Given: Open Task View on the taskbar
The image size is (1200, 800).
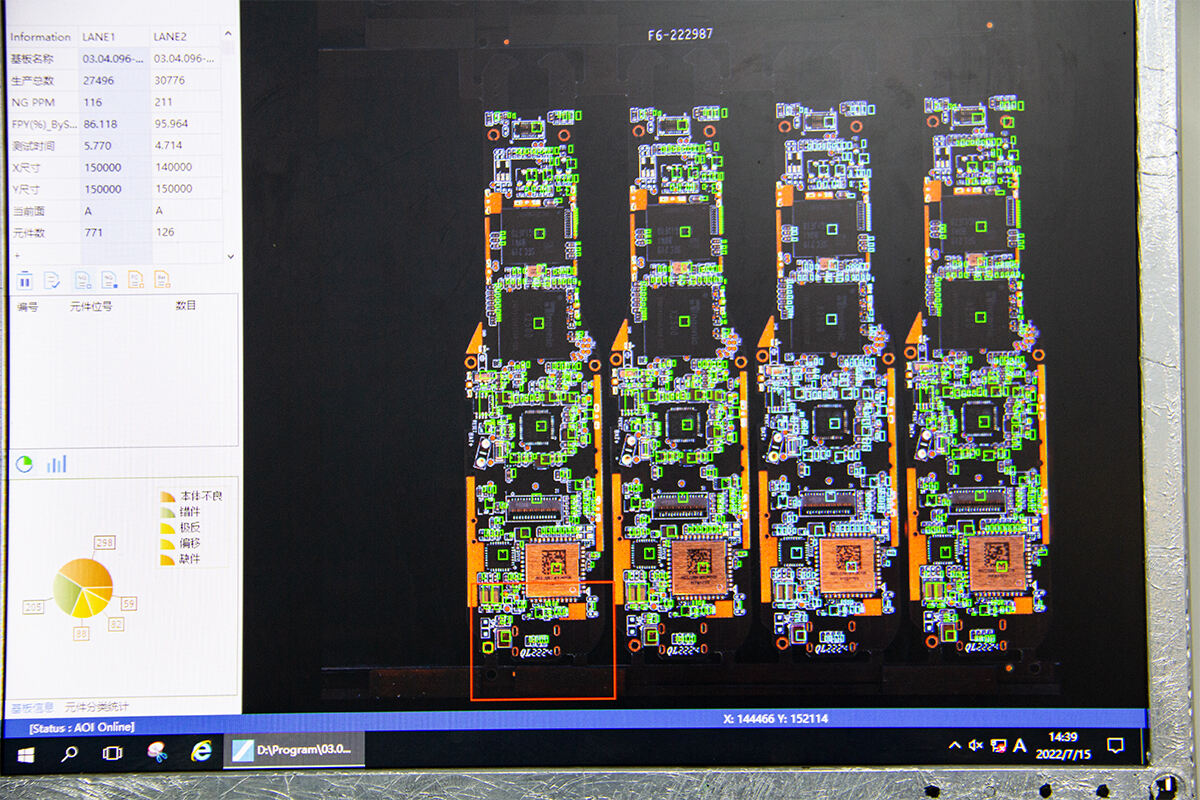Looking at the screenshot, I should pyautogui.click(x=112, y=752).
